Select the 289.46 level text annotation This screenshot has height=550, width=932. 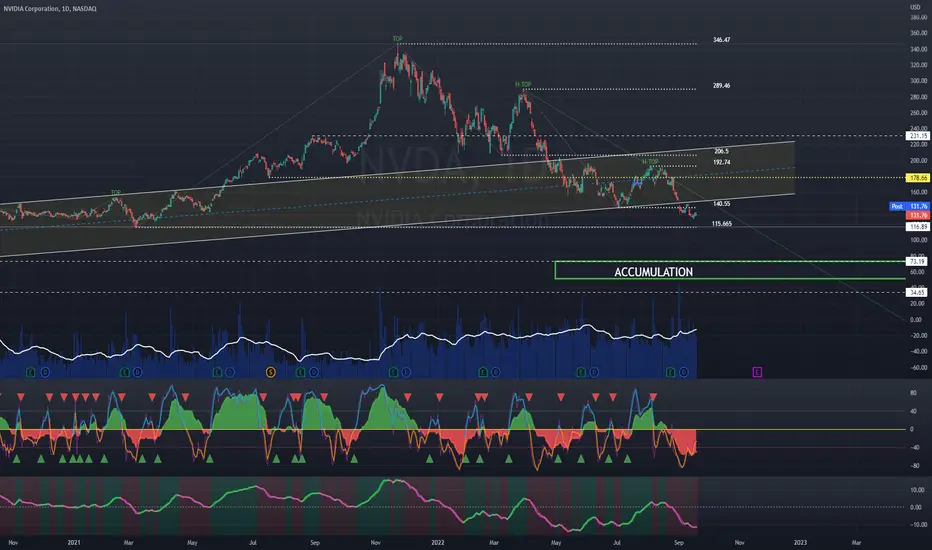click(x=722, y=86)
